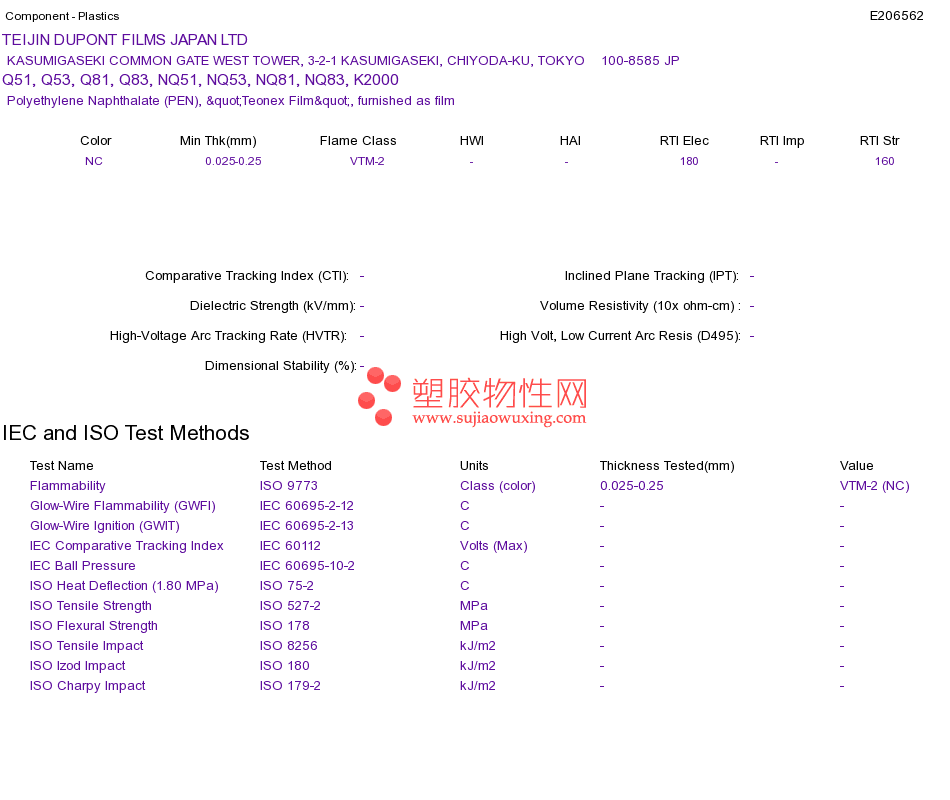
Task: Click the Kasumigaseki Common Gate address line
Action: (x=343, y=61)
